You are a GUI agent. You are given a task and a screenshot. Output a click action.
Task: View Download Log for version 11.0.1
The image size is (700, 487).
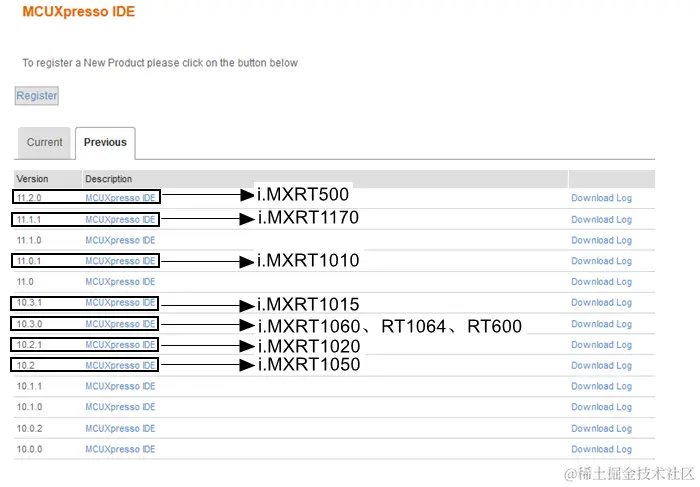(x=601, y=261)
